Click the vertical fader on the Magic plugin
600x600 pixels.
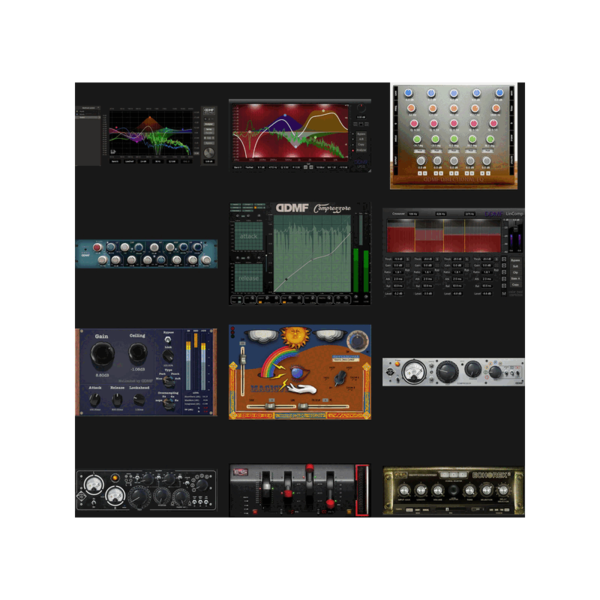point(243,369)
